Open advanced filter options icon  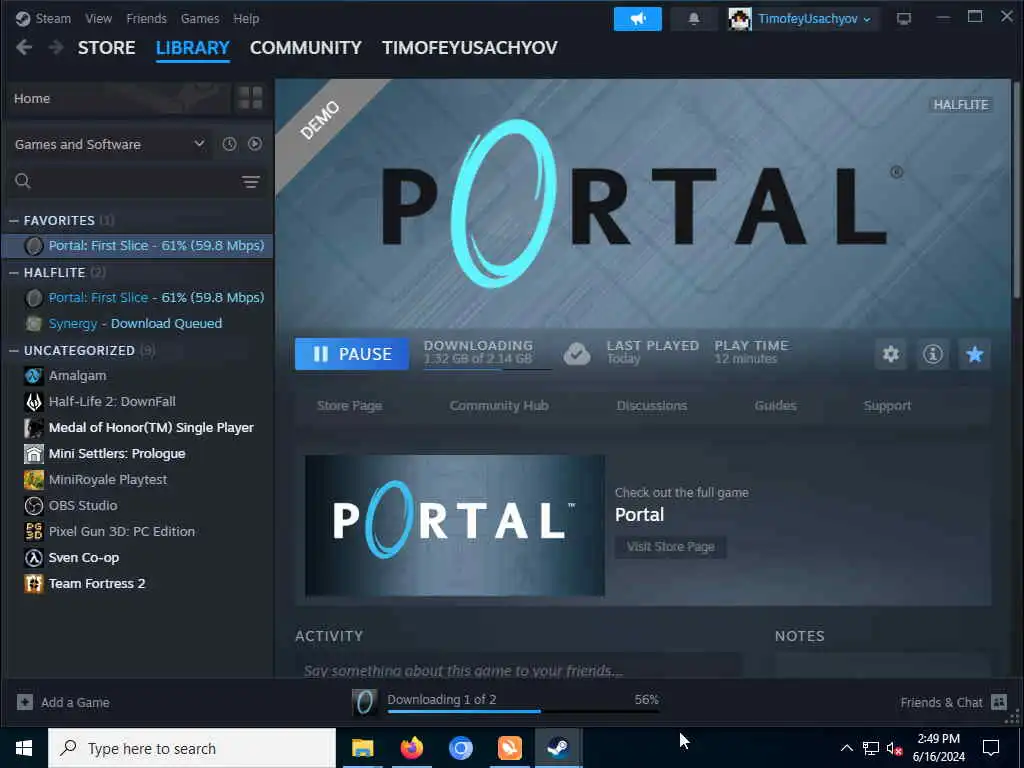point(251,182)
